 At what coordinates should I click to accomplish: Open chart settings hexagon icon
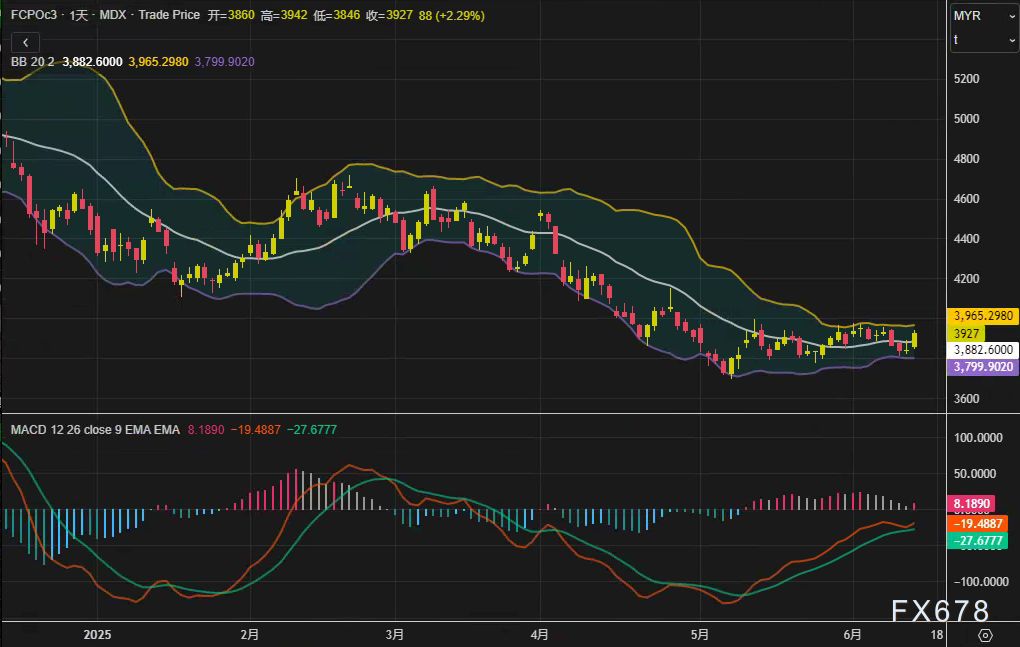tap(984, 635)
